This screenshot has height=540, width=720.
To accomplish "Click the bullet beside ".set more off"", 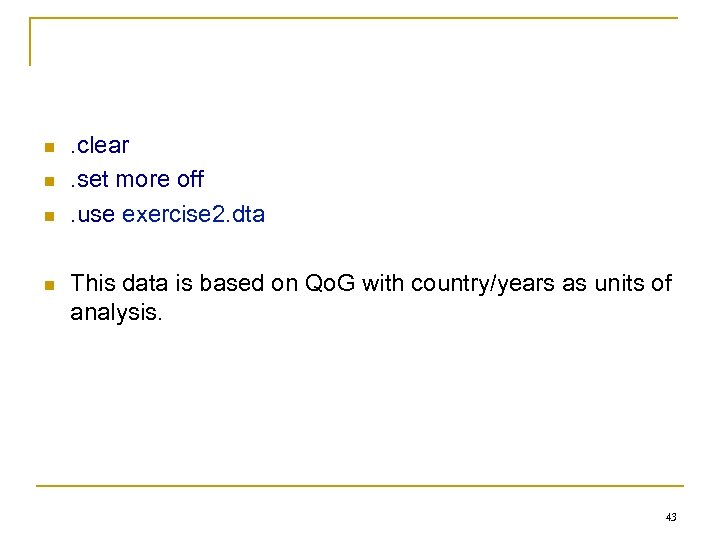I will pyautogui.click(x=47, y=182).
